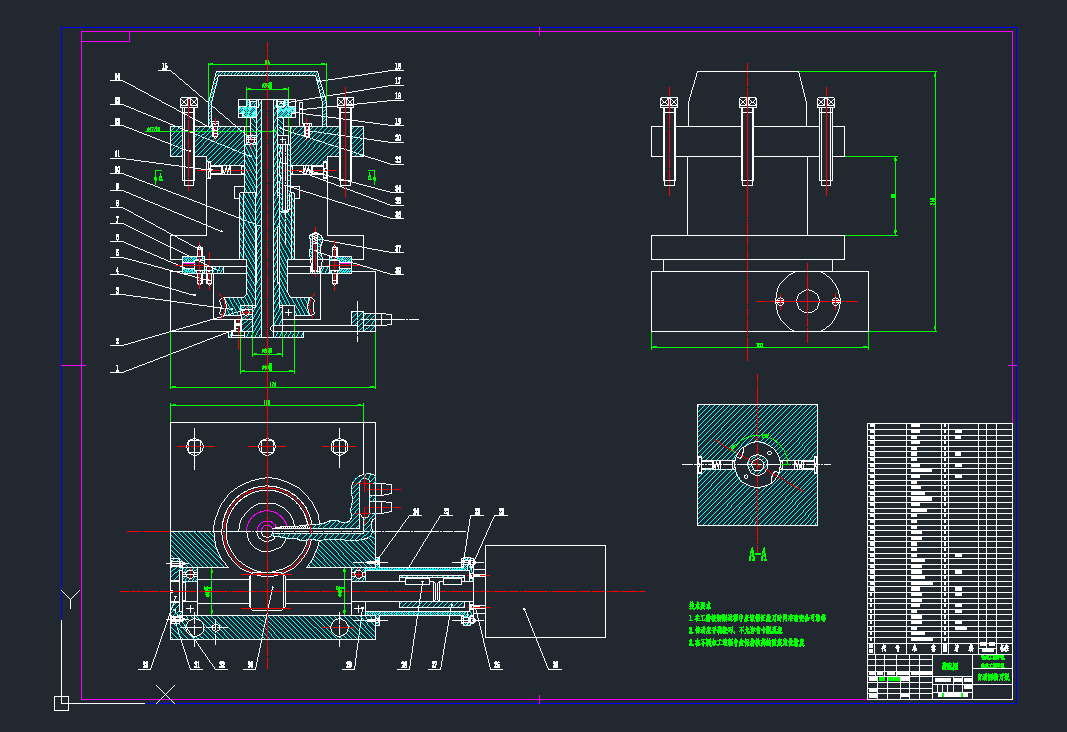Select the left bolt in the side view
Viewport: 1067px width, 732px height.
click(x=669, y=142)
